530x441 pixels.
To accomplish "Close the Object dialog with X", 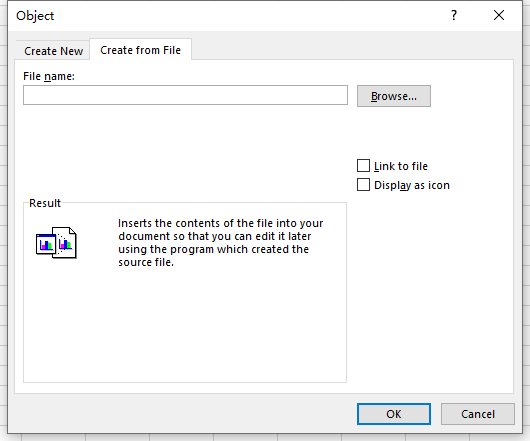I will coord(499,15).
